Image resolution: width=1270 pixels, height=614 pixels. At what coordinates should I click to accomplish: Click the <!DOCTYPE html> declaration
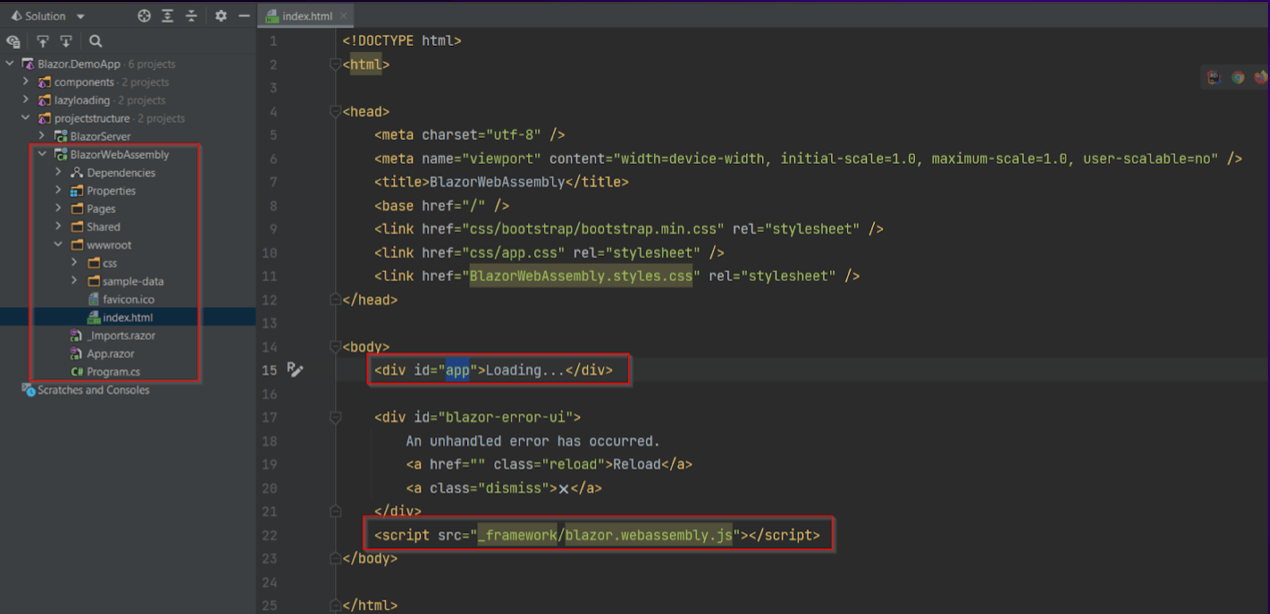coord(402,41)
